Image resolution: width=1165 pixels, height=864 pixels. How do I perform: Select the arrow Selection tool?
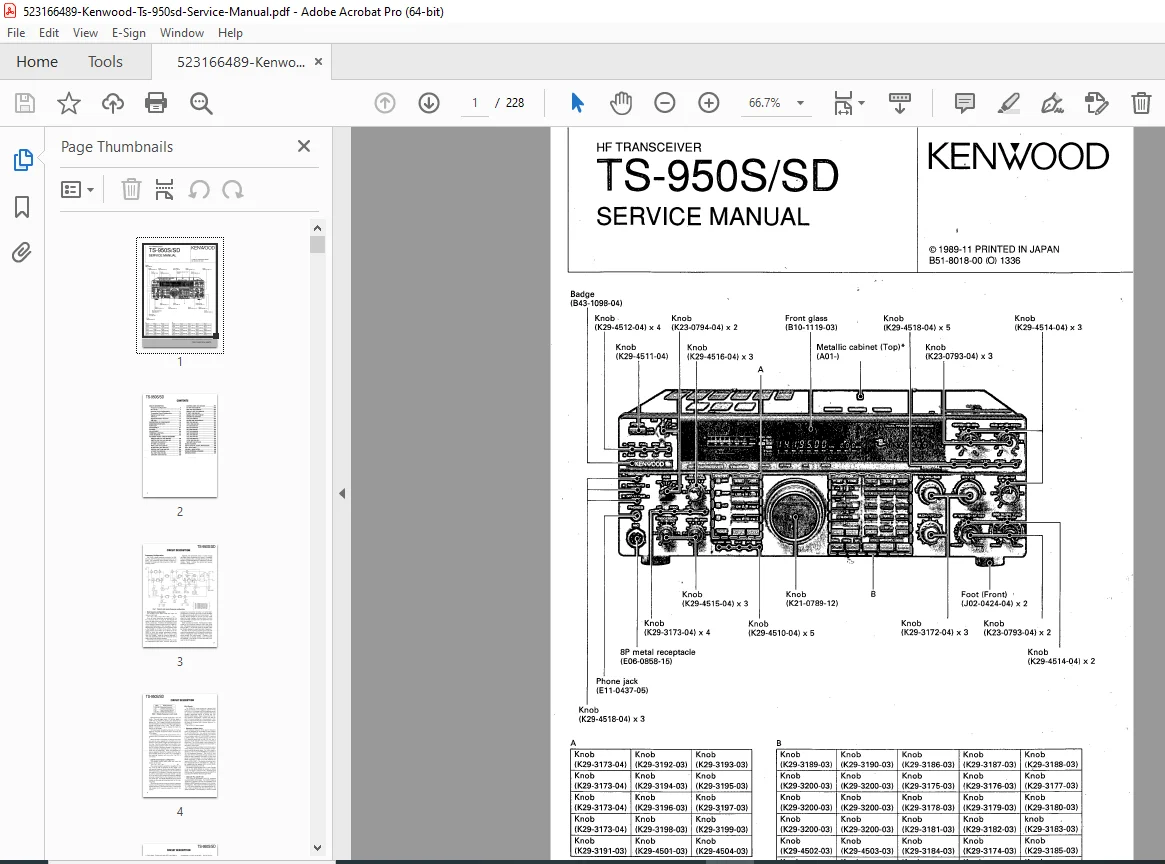[577, 103]
